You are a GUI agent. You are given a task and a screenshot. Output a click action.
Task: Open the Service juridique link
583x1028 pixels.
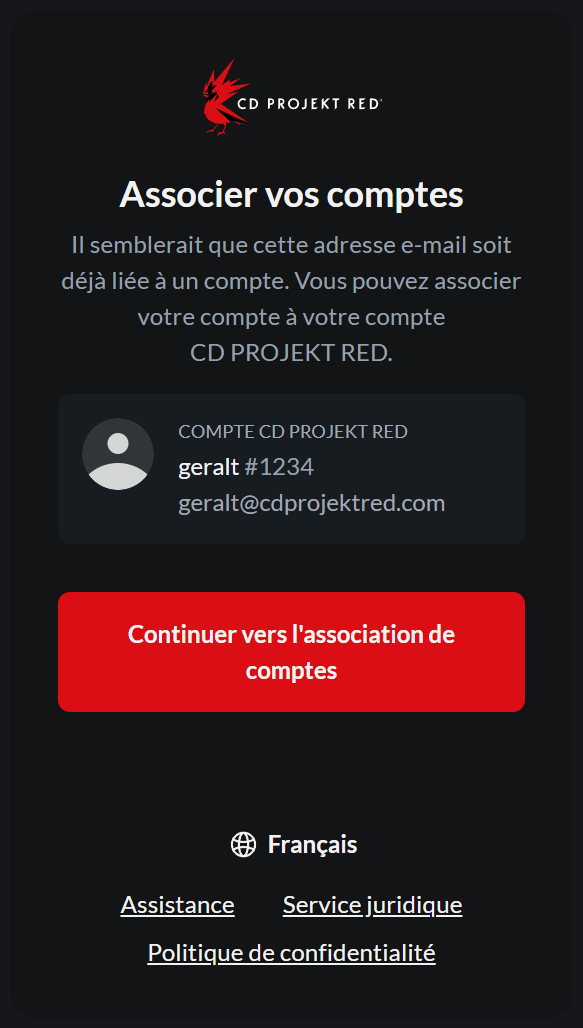(372, 905)
